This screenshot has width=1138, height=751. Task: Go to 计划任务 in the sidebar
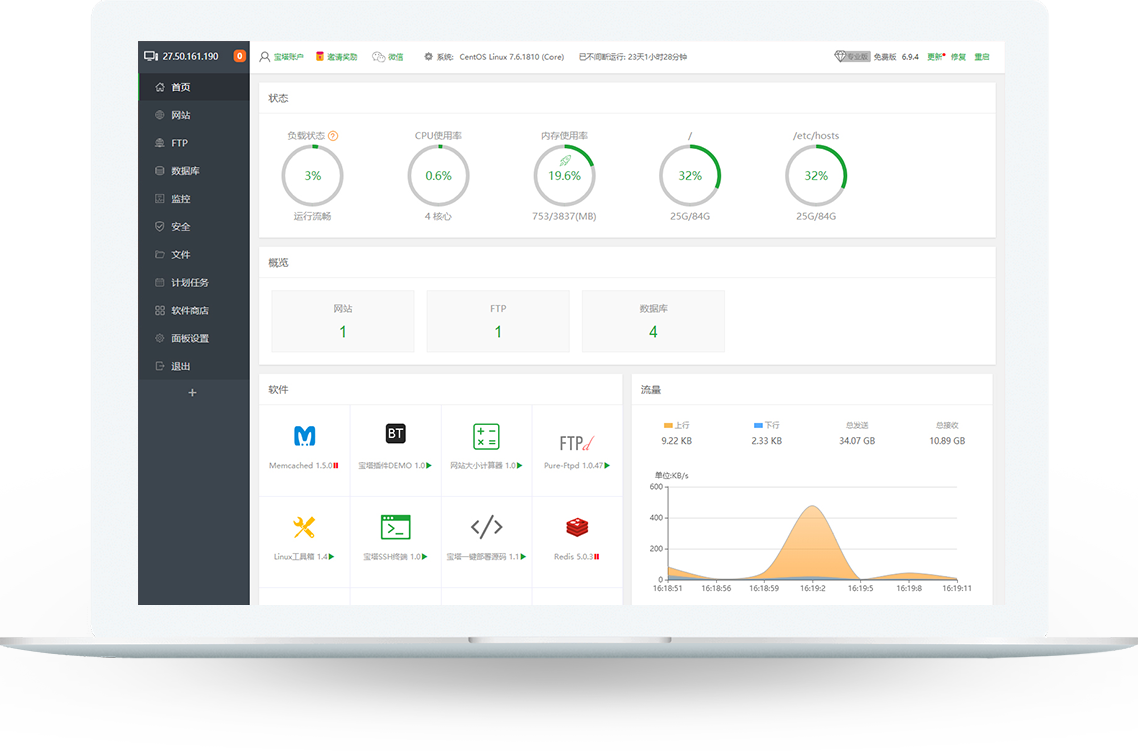(x=189, y=282)
